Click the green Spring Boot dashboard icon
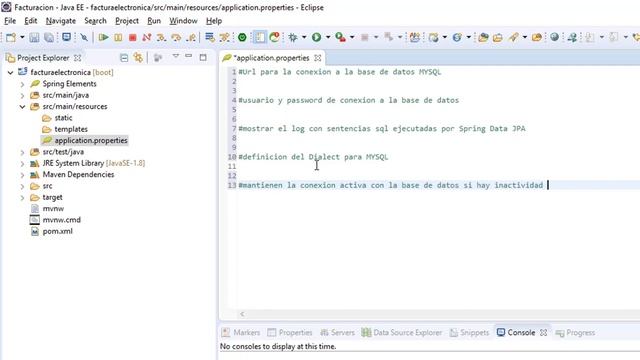The height and width of the screenshot is (360, 640). pos(242,38)
